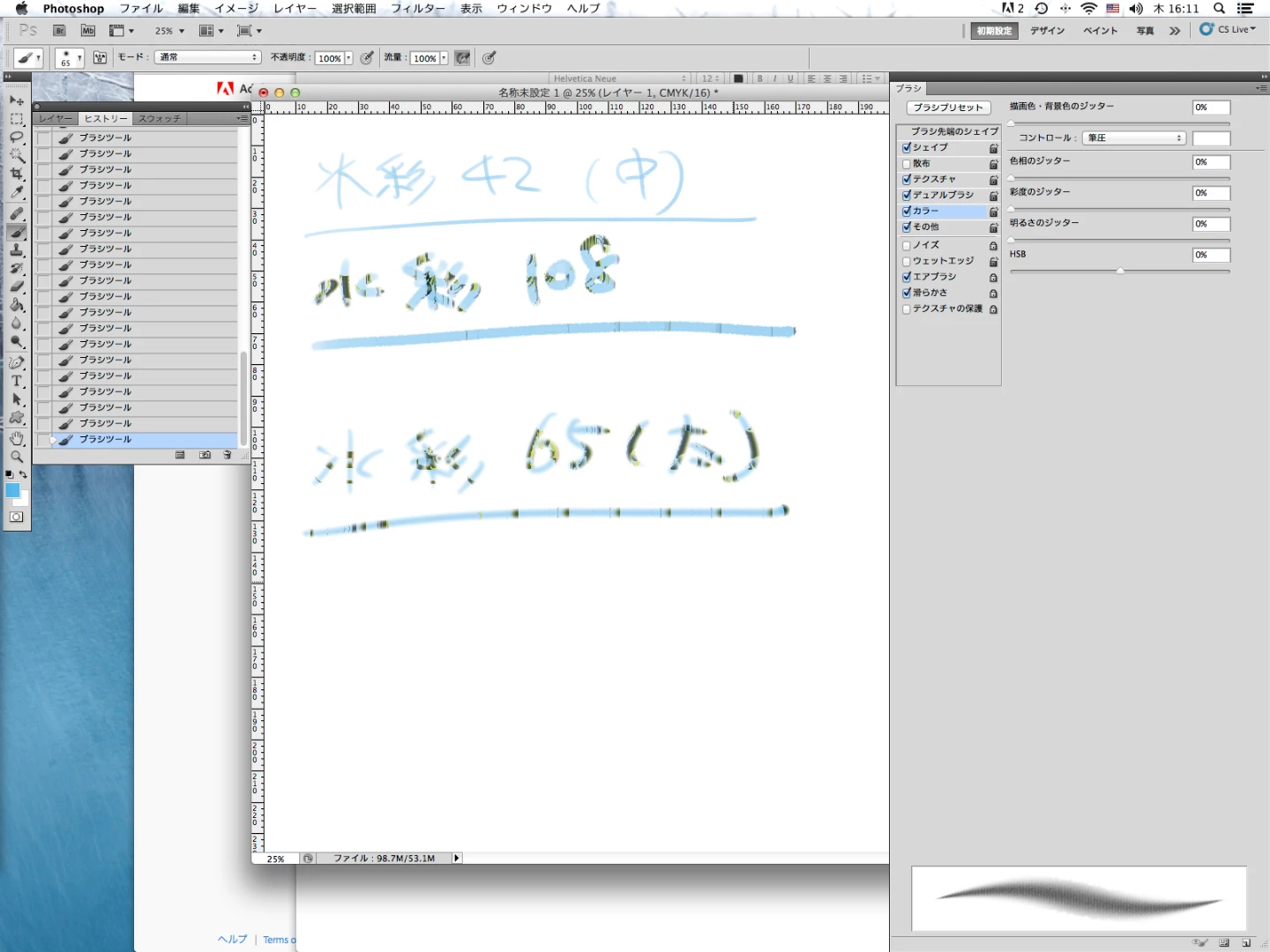Create new document from current history state
Image resolution: width=1270 pixels, height=952 pixels.
180,455
